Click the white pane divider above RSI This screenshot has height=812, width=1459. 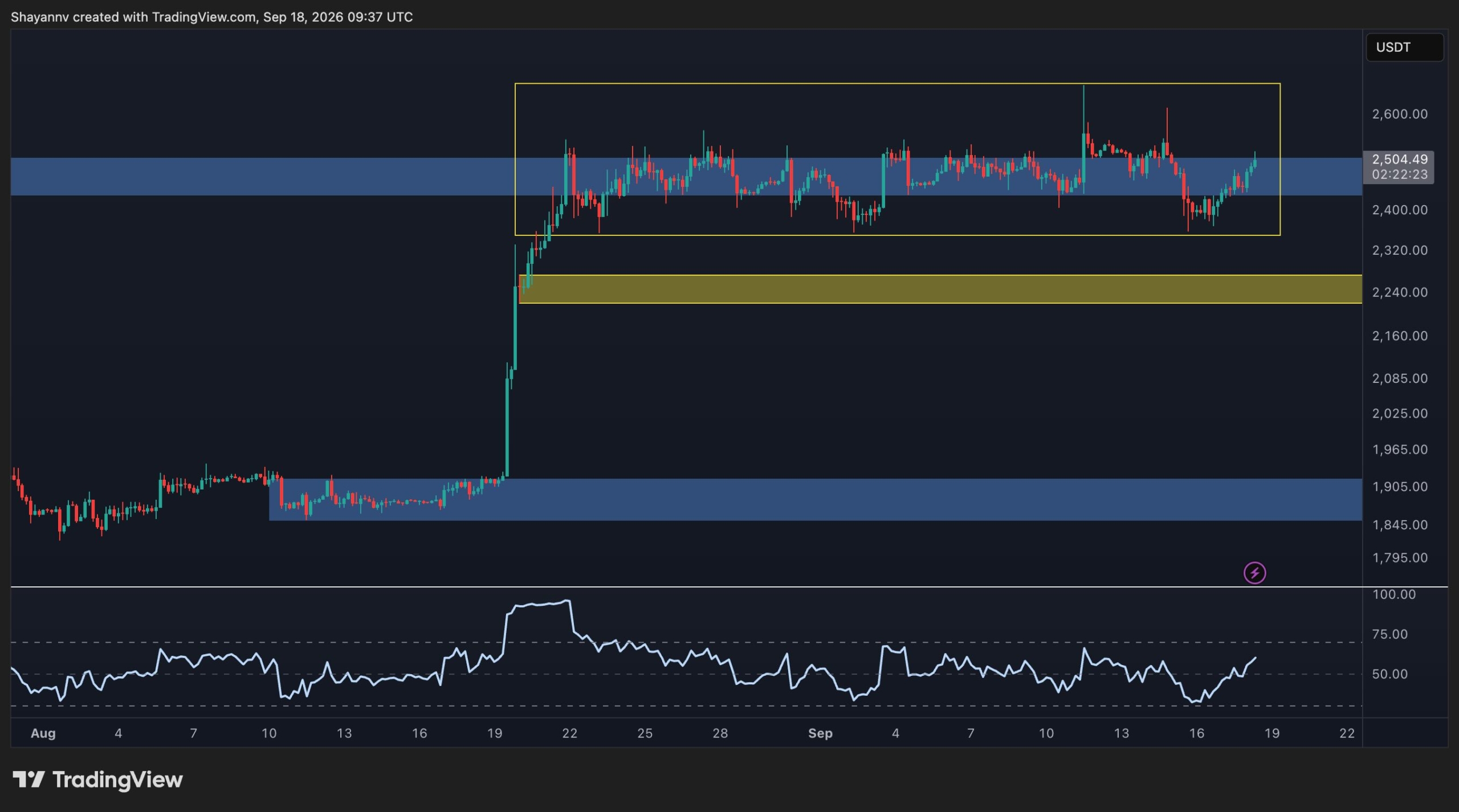pos(729,586)
